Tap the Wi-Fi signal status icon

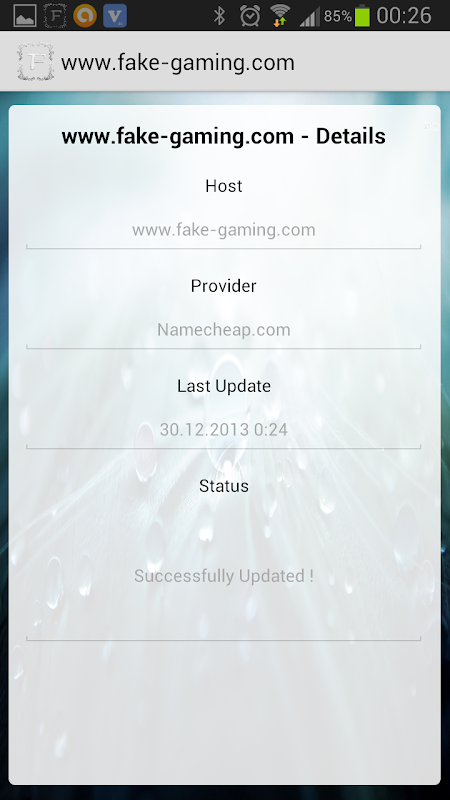(x=280, y=16)
